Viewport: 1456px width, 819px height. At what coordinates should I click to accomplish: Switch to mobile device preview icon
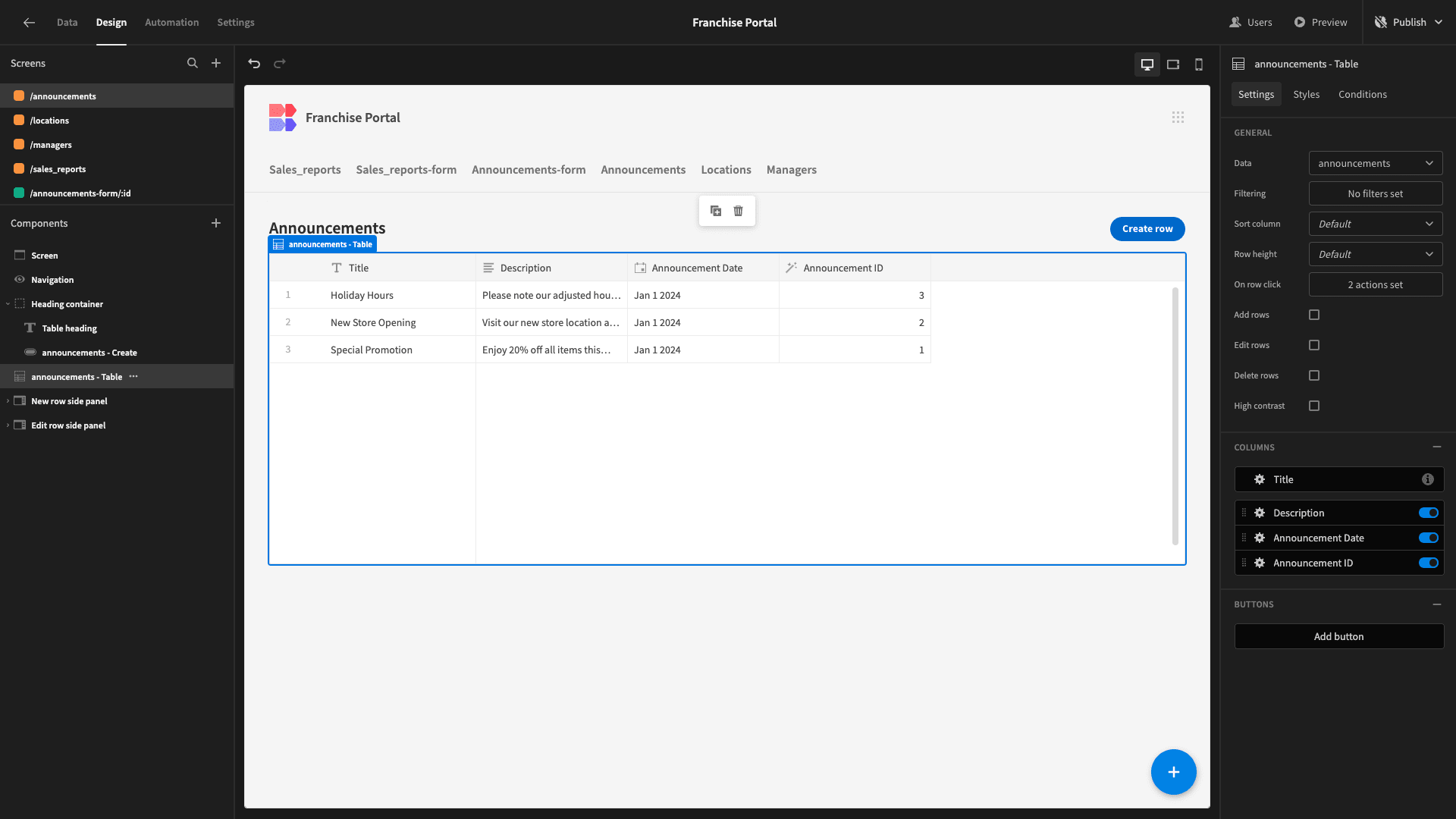[1199, 64]
